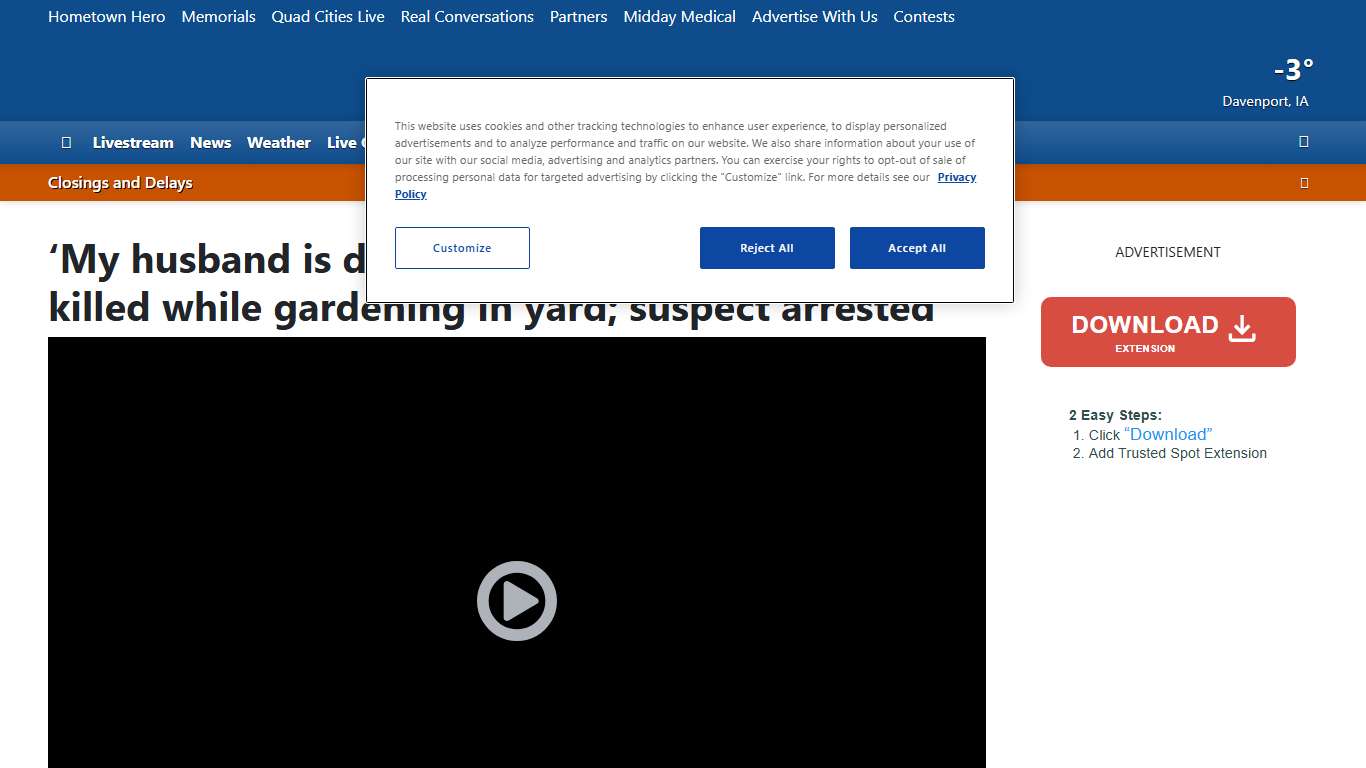Reject All cookies in the dialog

(x=767, y=247)
